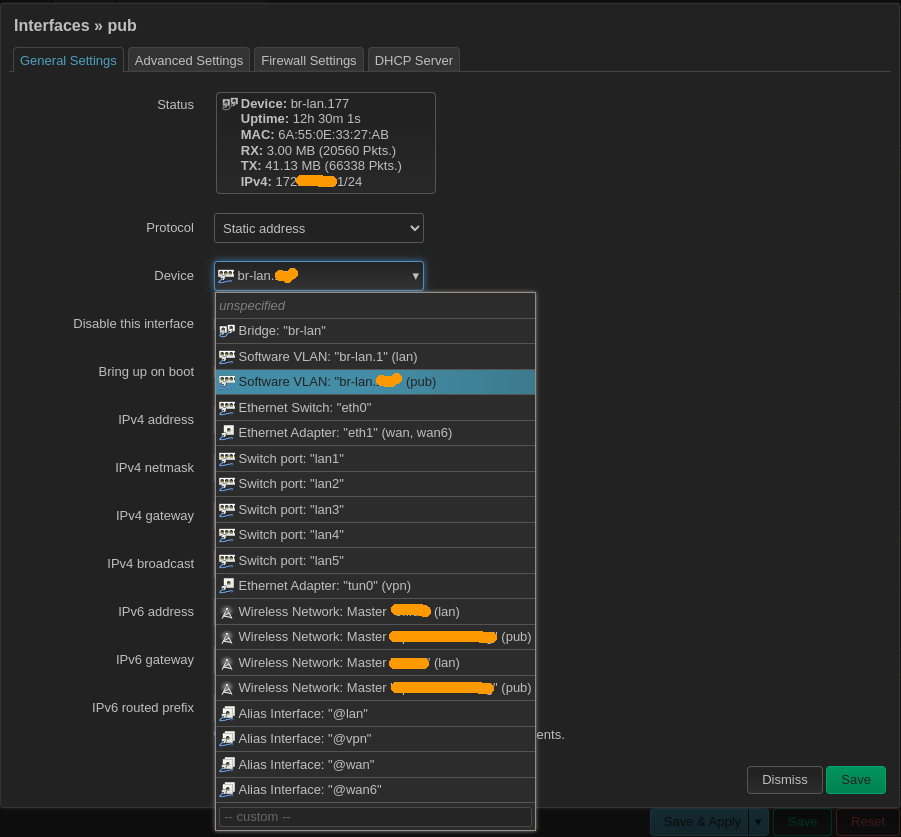Switch to the Advanced Settings tab
The width and height of the screenshot is (901, 837).
click(189, 60)
